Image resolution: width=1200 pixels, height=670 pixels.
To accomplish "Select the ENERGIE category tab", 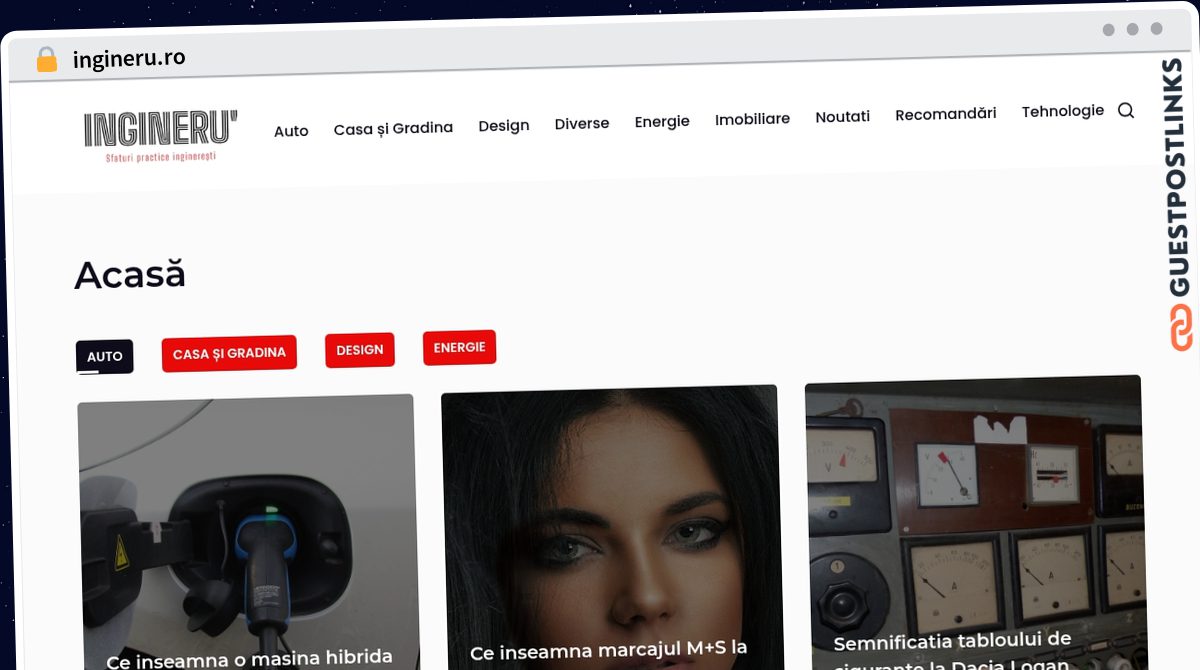I will click(459, 347).
